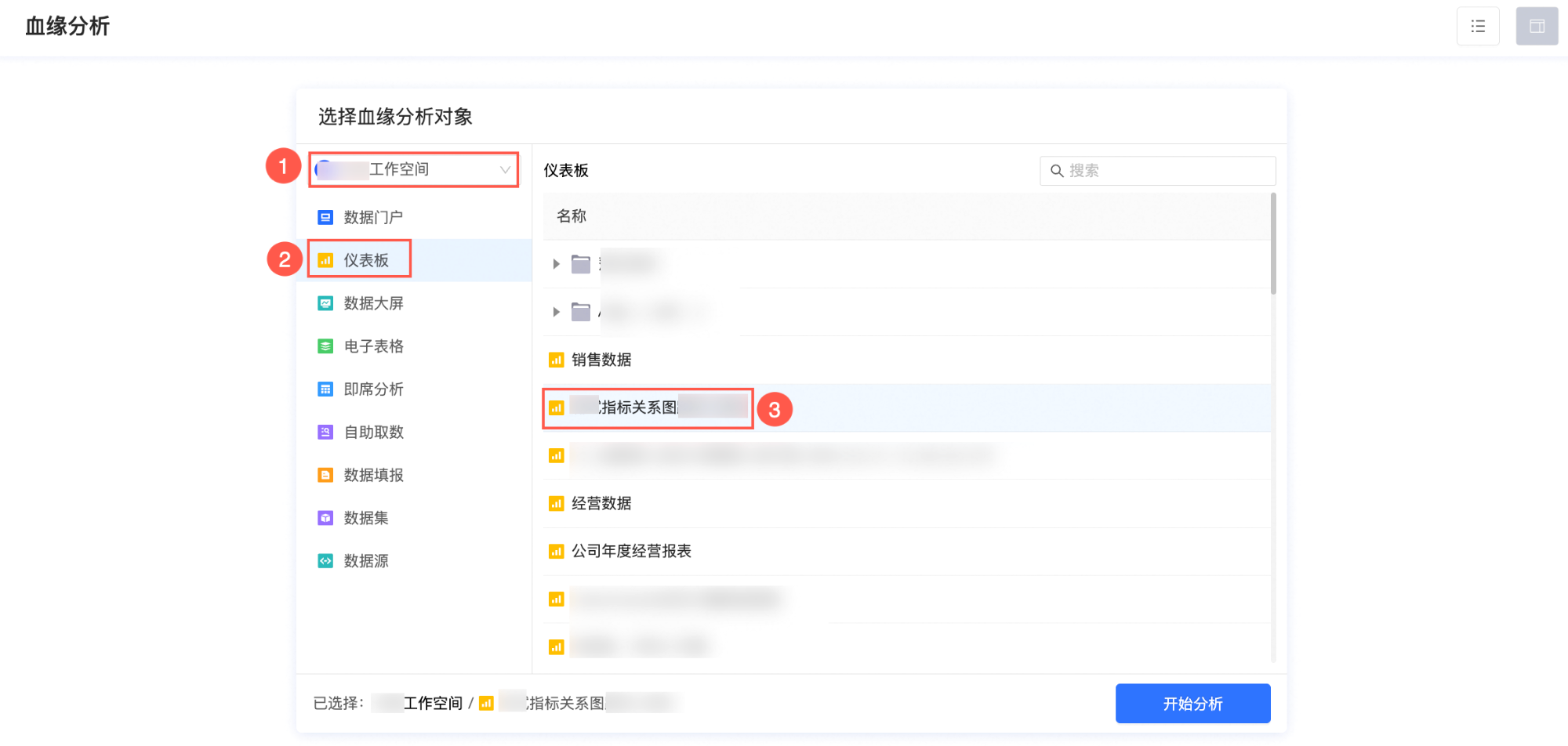Click the list view icon at top right
Image resolution: width=1568 pixels, height=746 pixels.
coord(1478,27)
